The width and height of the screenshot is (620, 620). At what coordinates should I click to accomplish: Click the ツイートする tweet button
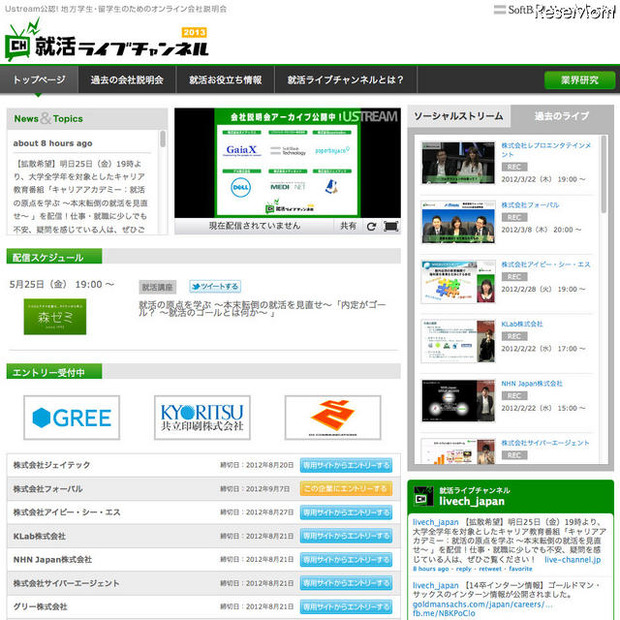tap(215, 286)
